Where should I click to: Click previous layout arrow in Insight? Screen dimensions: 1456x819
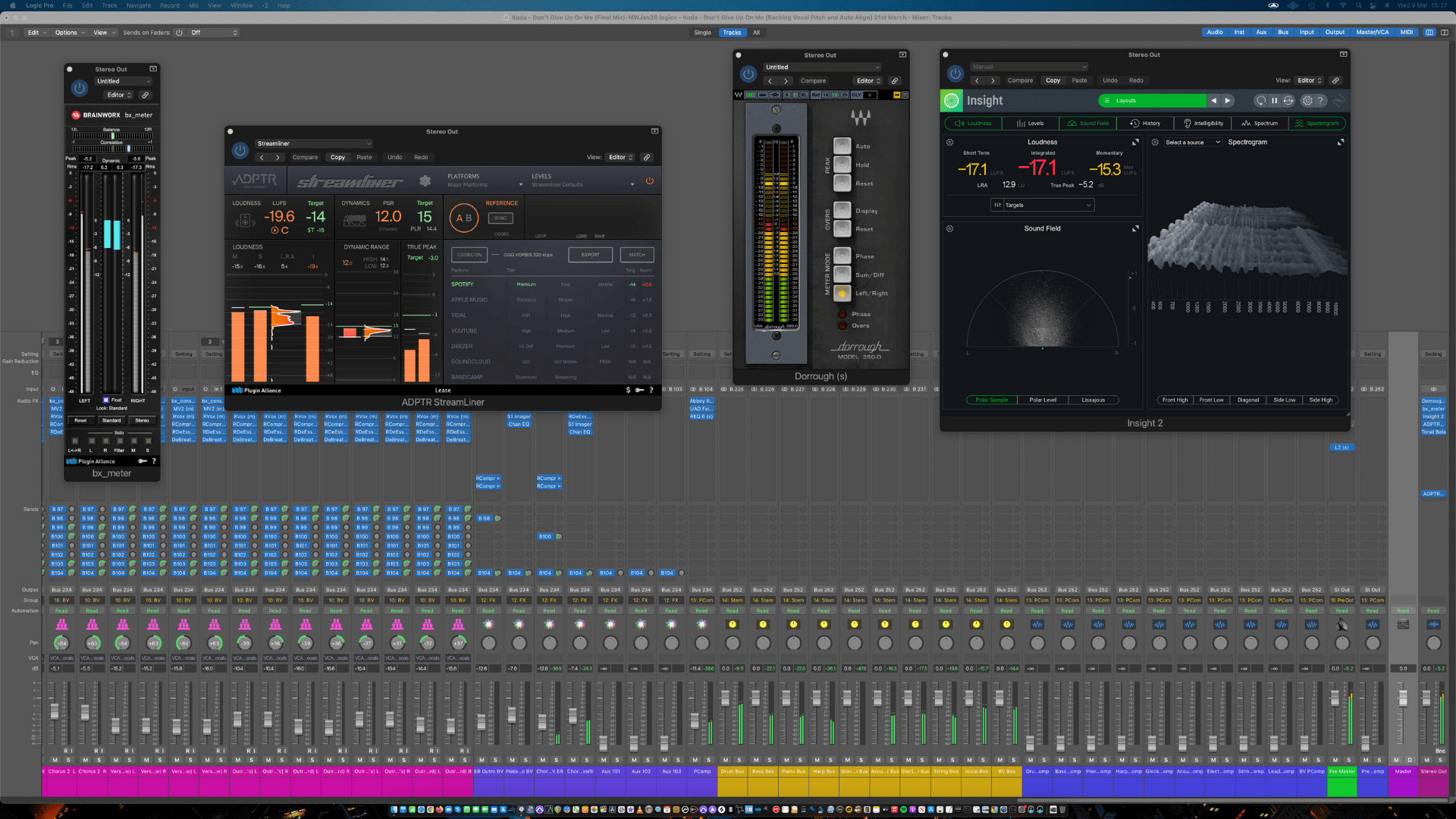point(1213,101)
